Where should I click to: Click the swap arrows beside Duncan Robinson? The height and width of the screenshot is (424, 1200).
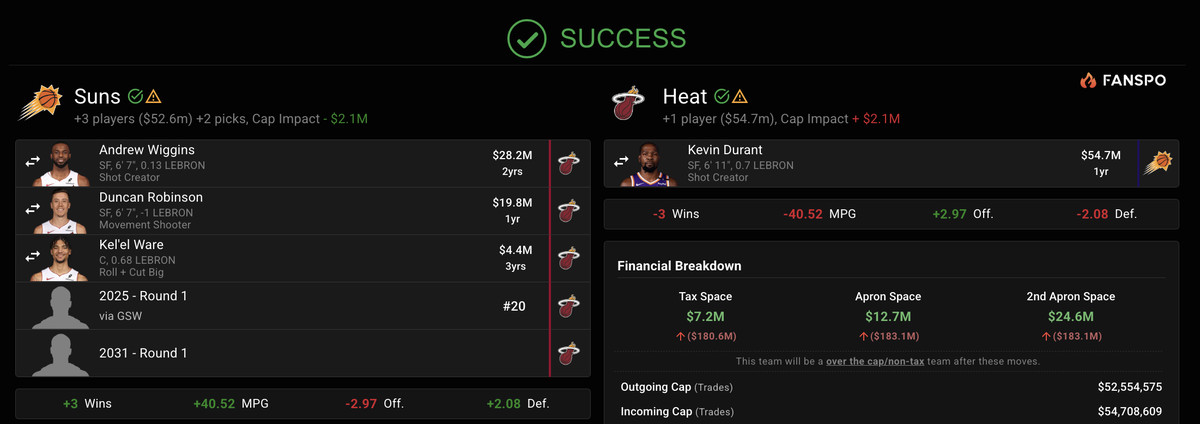tap(32, 208)
